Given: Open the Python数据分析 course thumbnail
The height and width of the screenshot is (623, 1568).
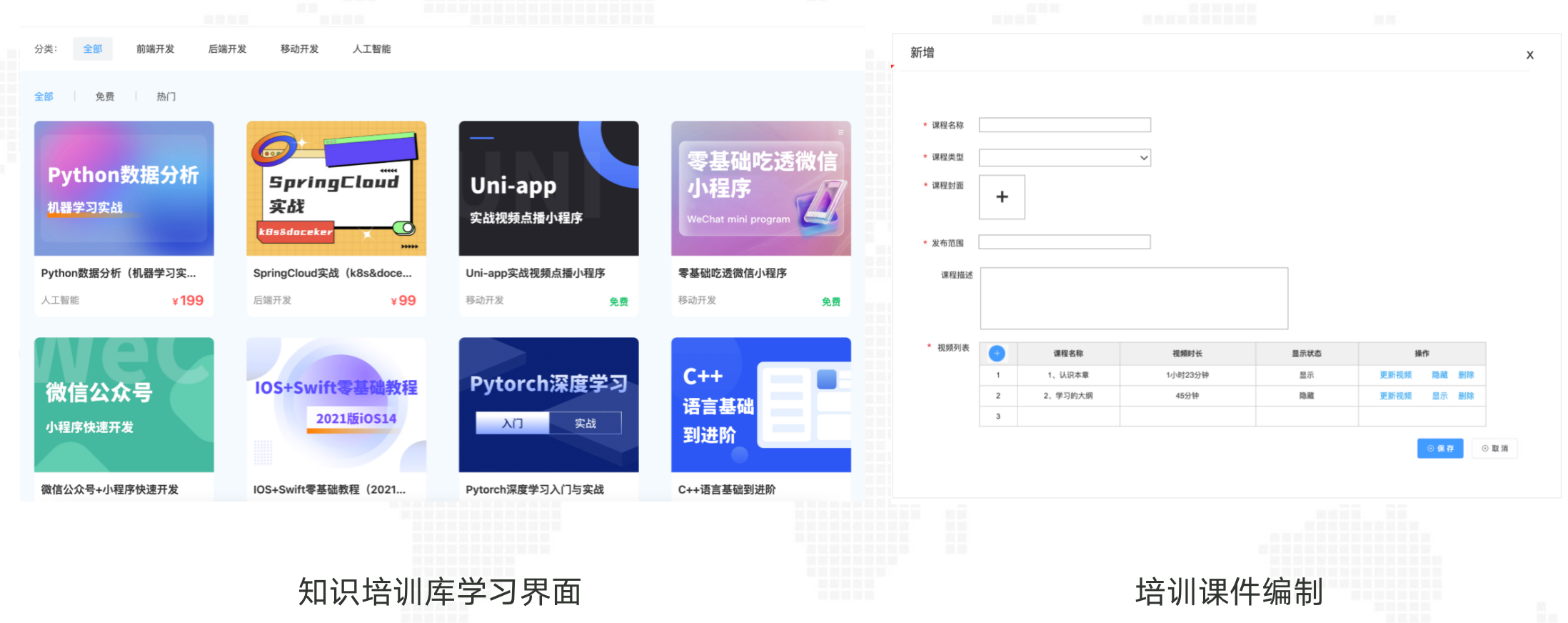Looking at the screenshot, I should tap(124, 188).
